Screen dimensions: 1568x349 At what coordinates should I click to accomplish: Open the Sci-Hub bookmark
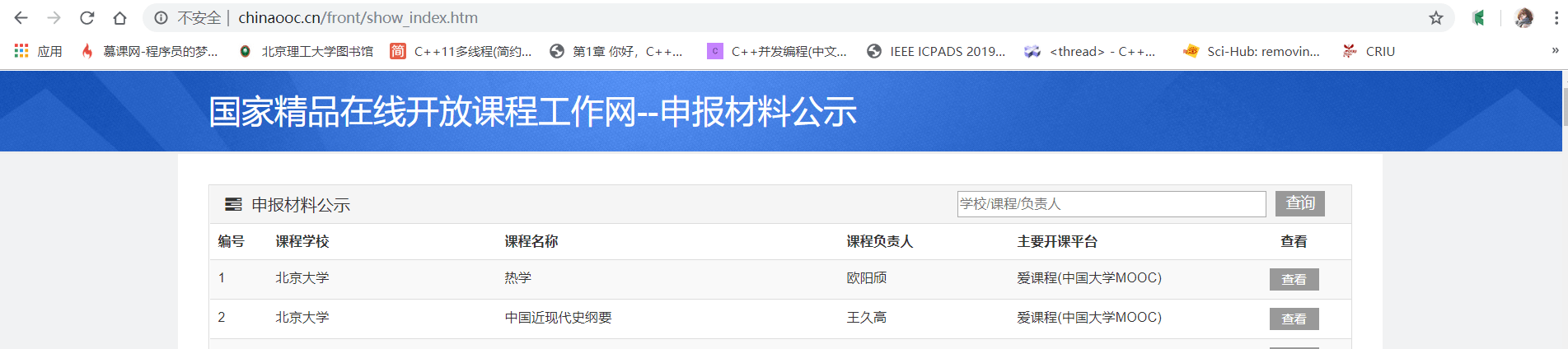(x=1252, y=51)
